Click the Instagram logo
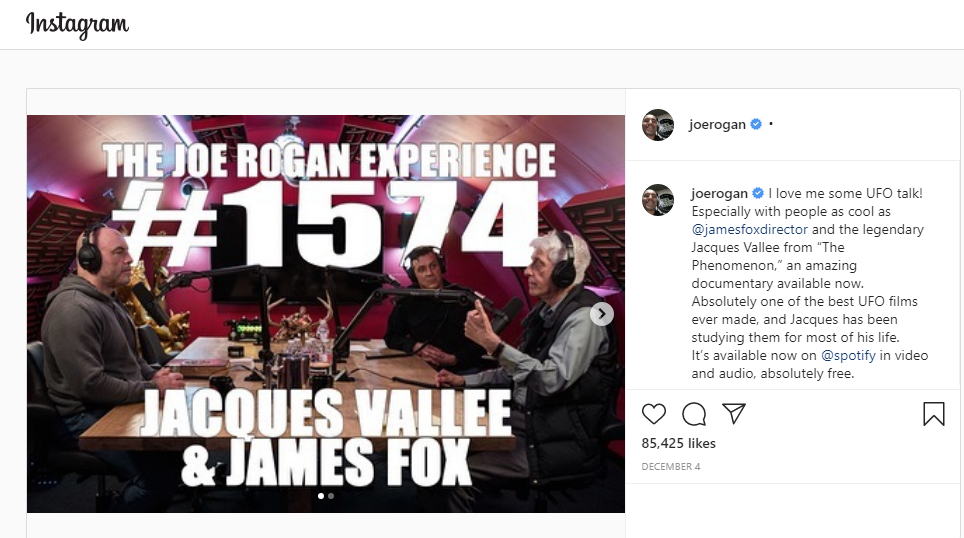The image size is (964, 538). 77,25
